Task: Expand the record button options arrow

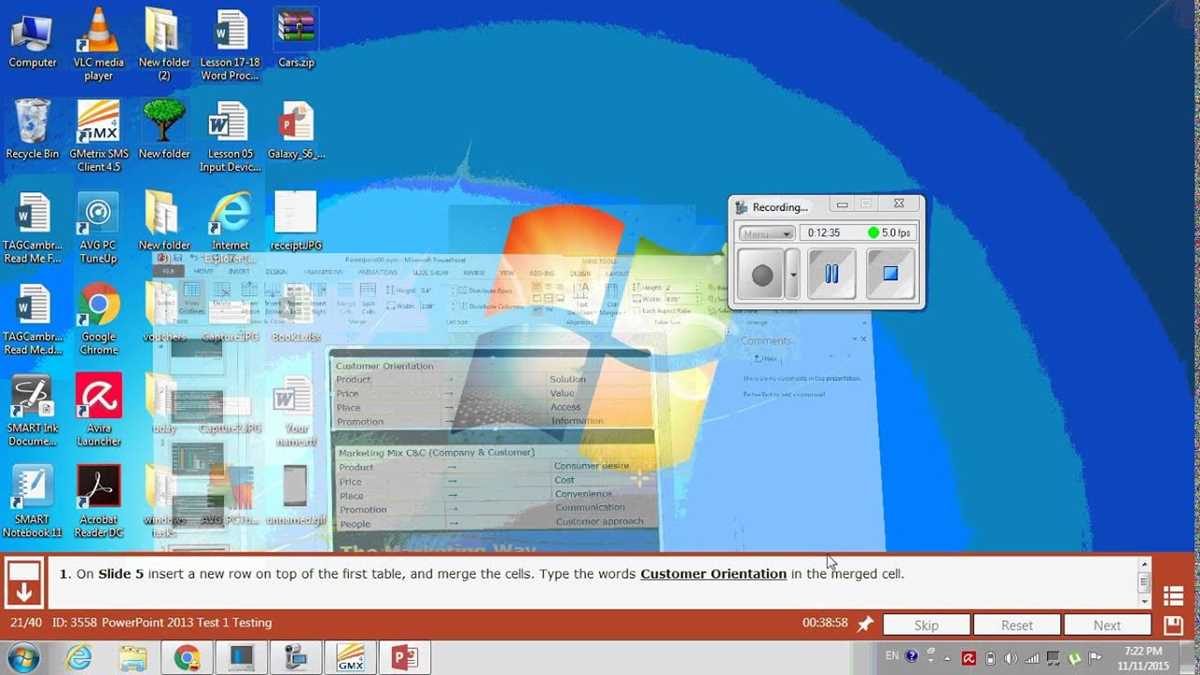Action: (793, 274)
